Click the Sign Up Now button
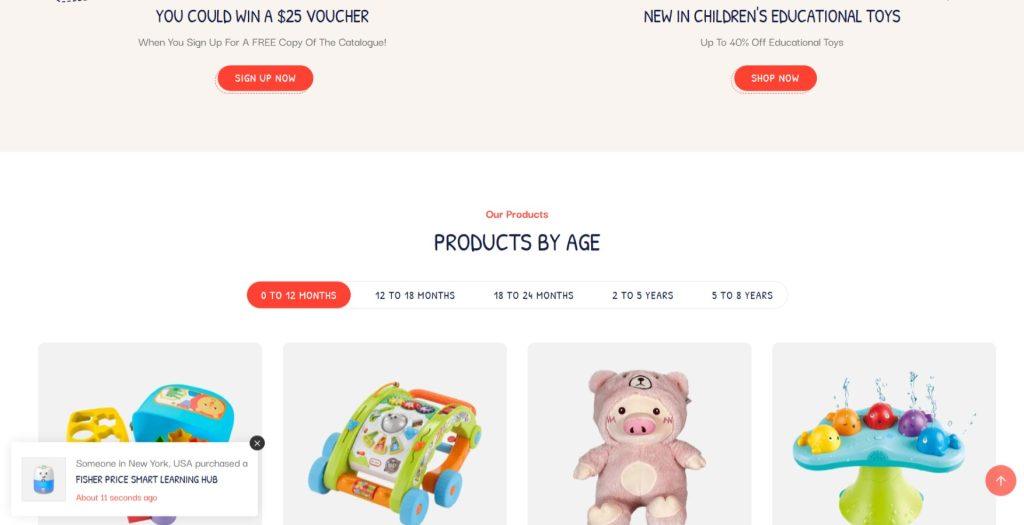Image resolution: width=1024 pixels, height=525 pixels. pos(265,78)
